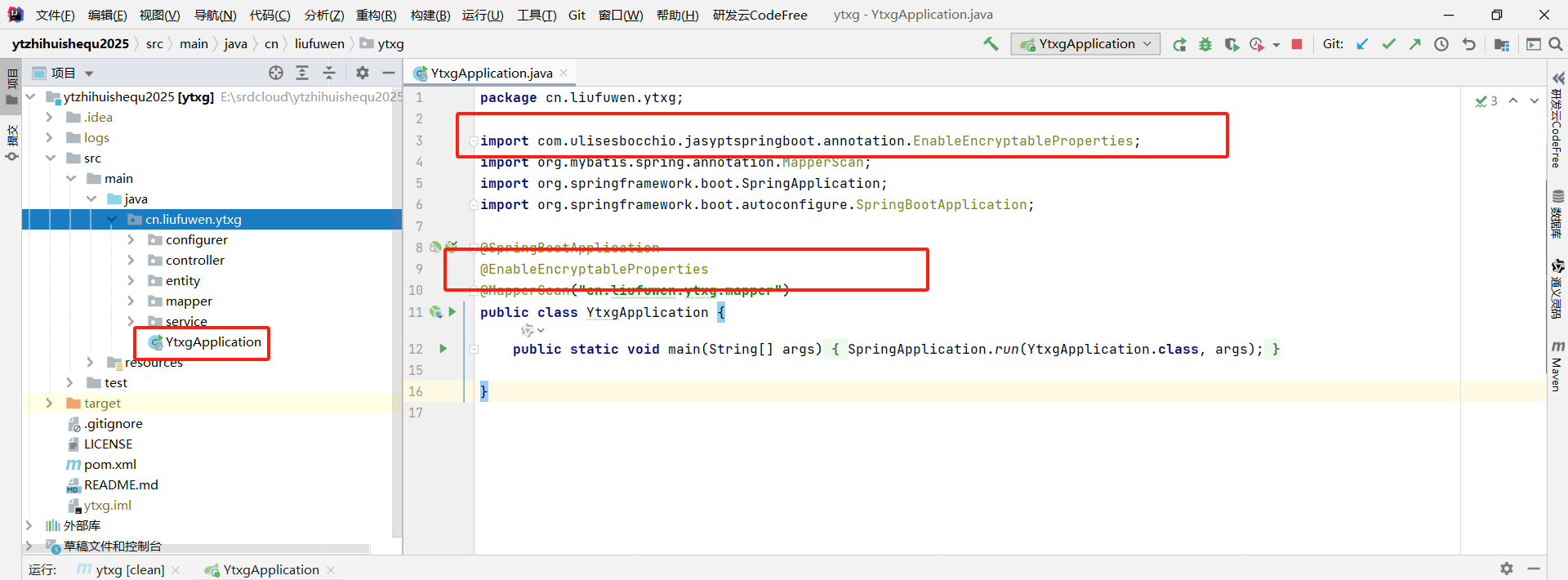Open the Maven side tool window
1568x580 pixels.
tap(1557, 366)
